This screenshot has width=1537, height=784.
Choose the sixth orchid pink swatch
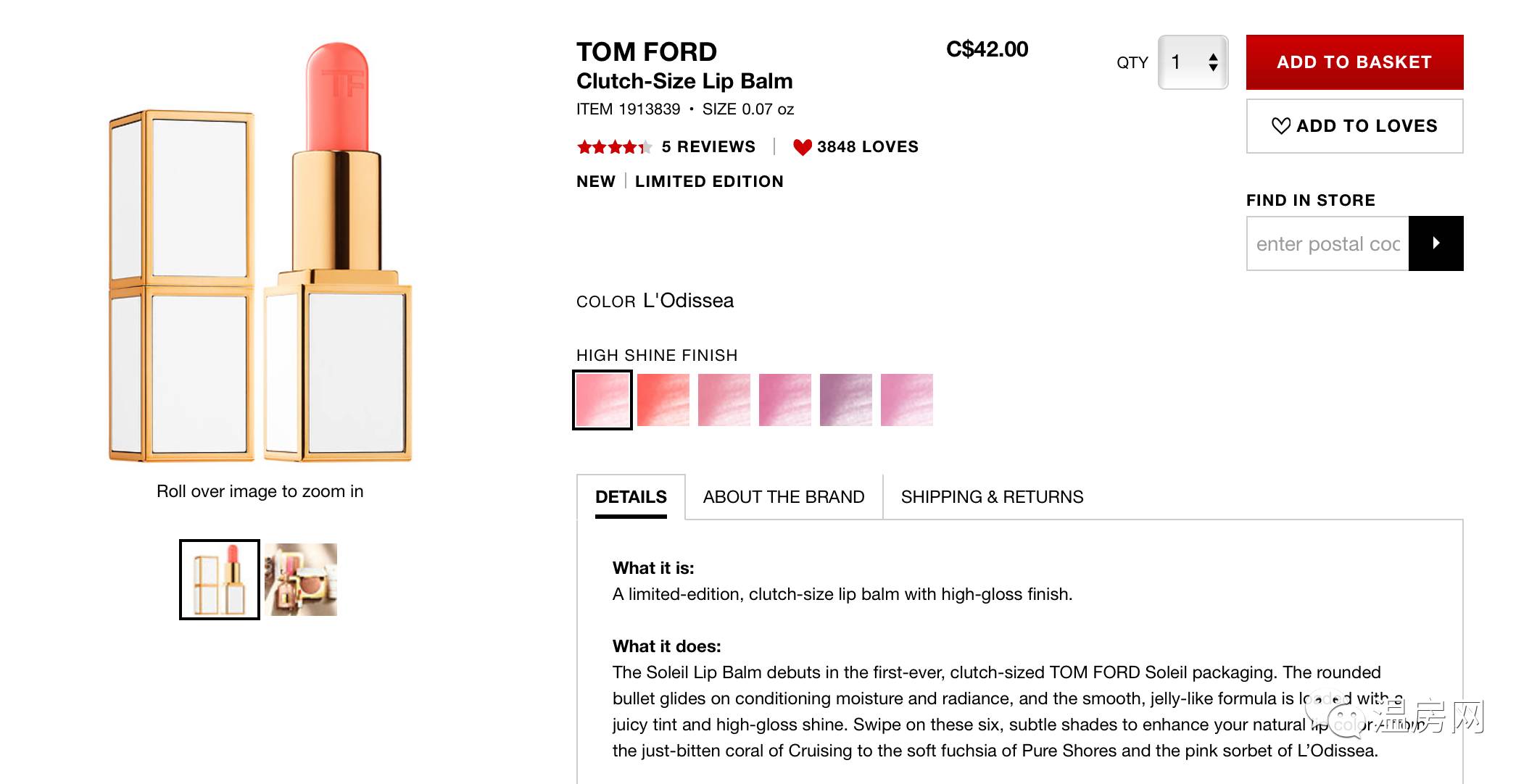(x=907, y=400)
